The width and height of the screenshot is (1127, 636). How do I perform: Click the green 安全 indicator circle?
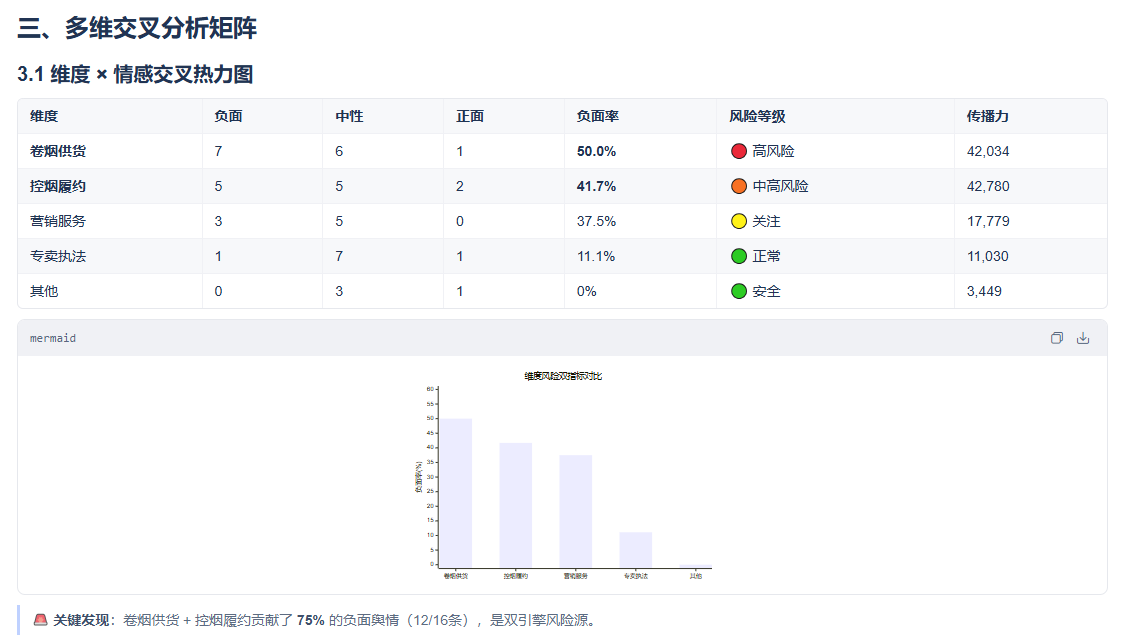tap(739, 291)
